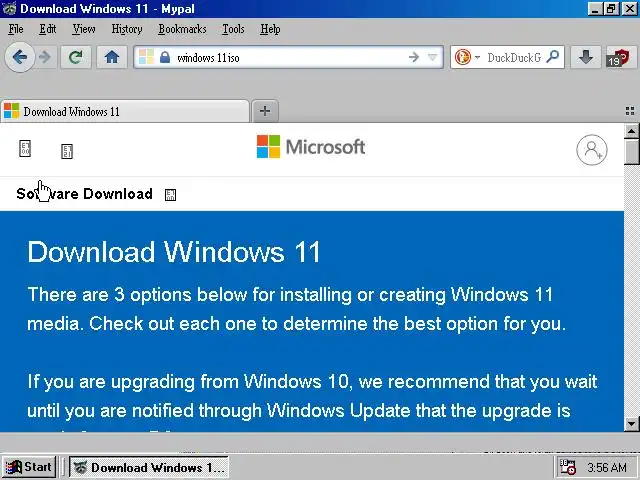The height and width of the screenshot is (480, 640).
Task: Click the tab groups grid icon
Action: pos(630,111)
